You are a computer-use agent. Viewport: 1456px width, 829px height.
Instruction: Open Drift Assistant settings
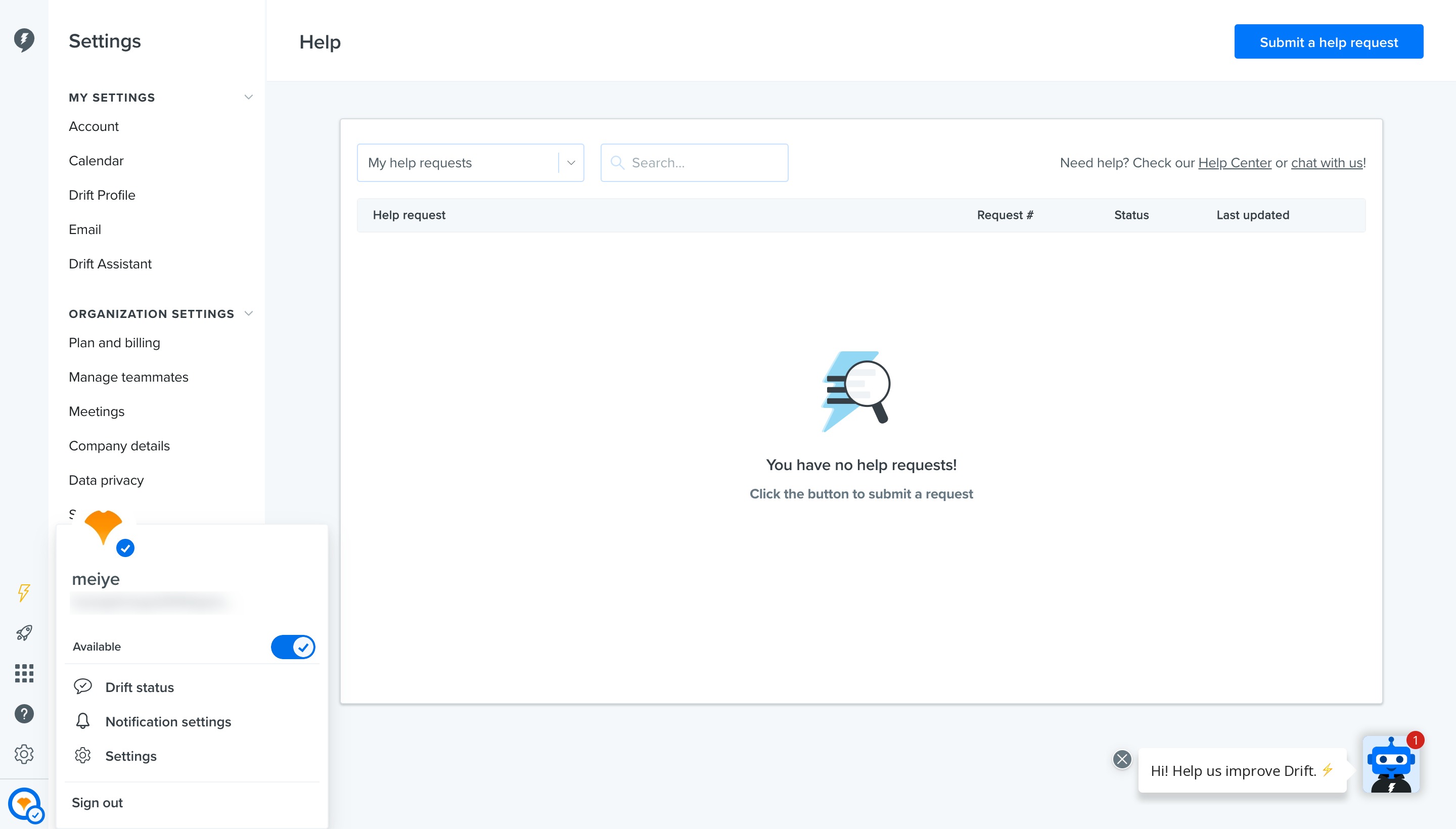click(x=111, y=264)
